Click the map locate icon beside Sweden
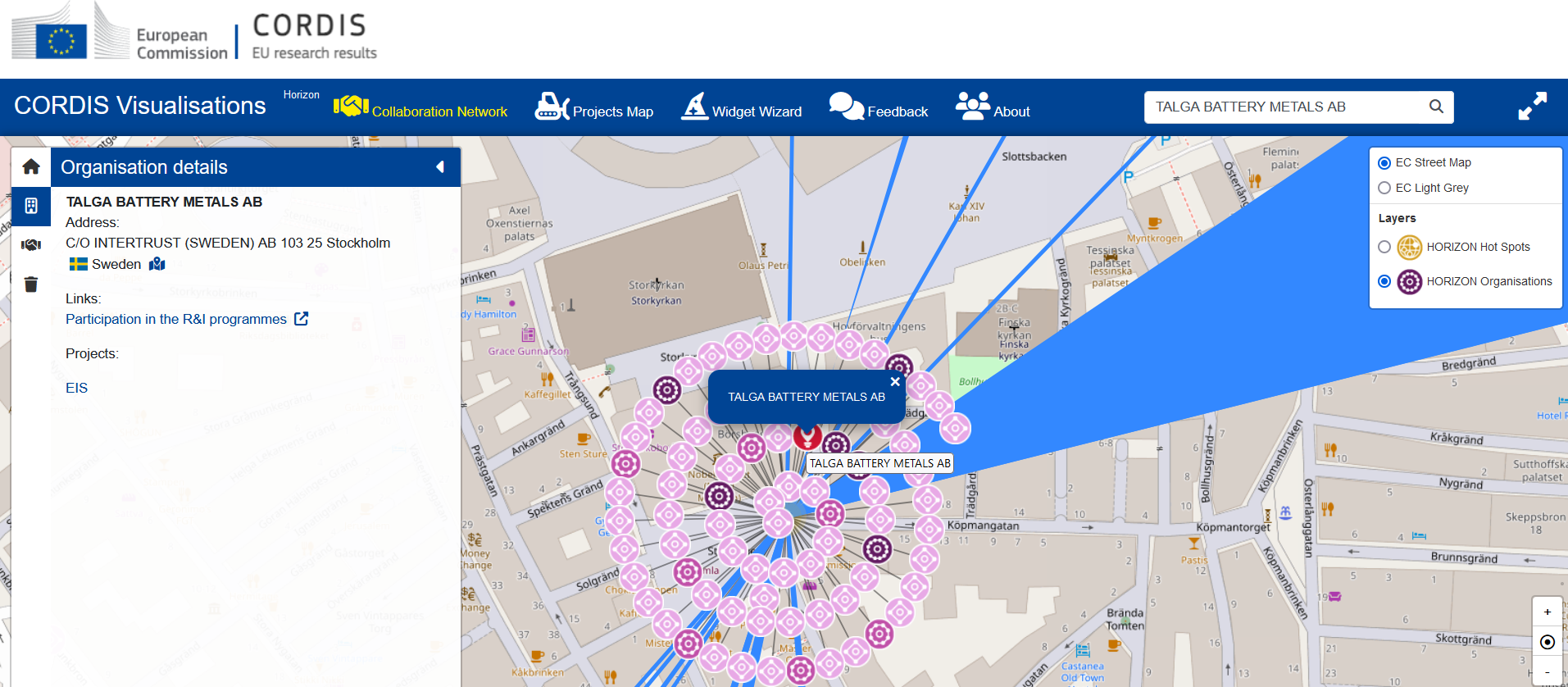Screen dimensions: 1568x687 coord(157,264)
